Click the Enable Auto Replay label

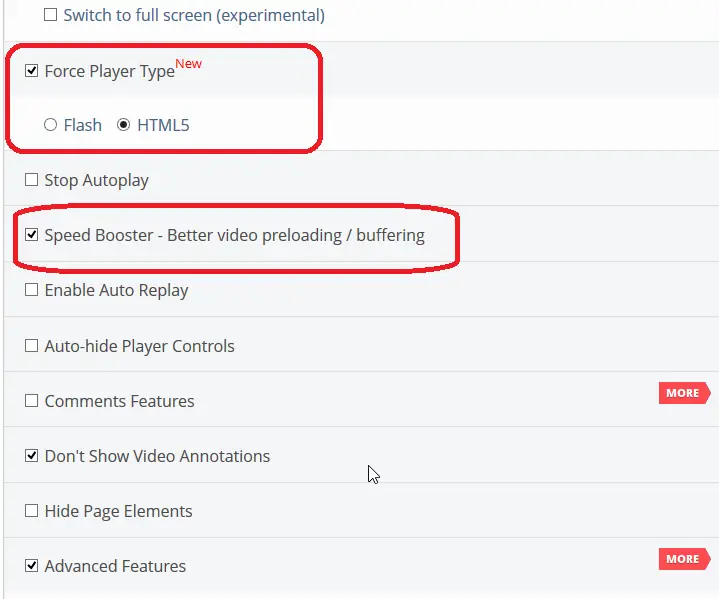pos(116,291)
